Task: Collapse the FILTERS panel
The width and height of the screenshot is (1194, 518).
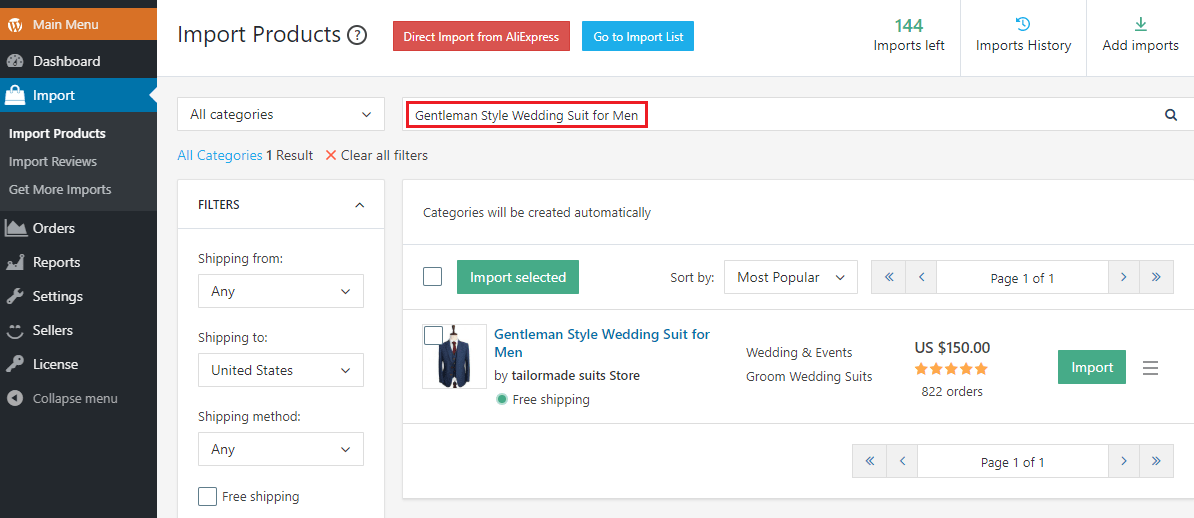Action: [360, 205]
